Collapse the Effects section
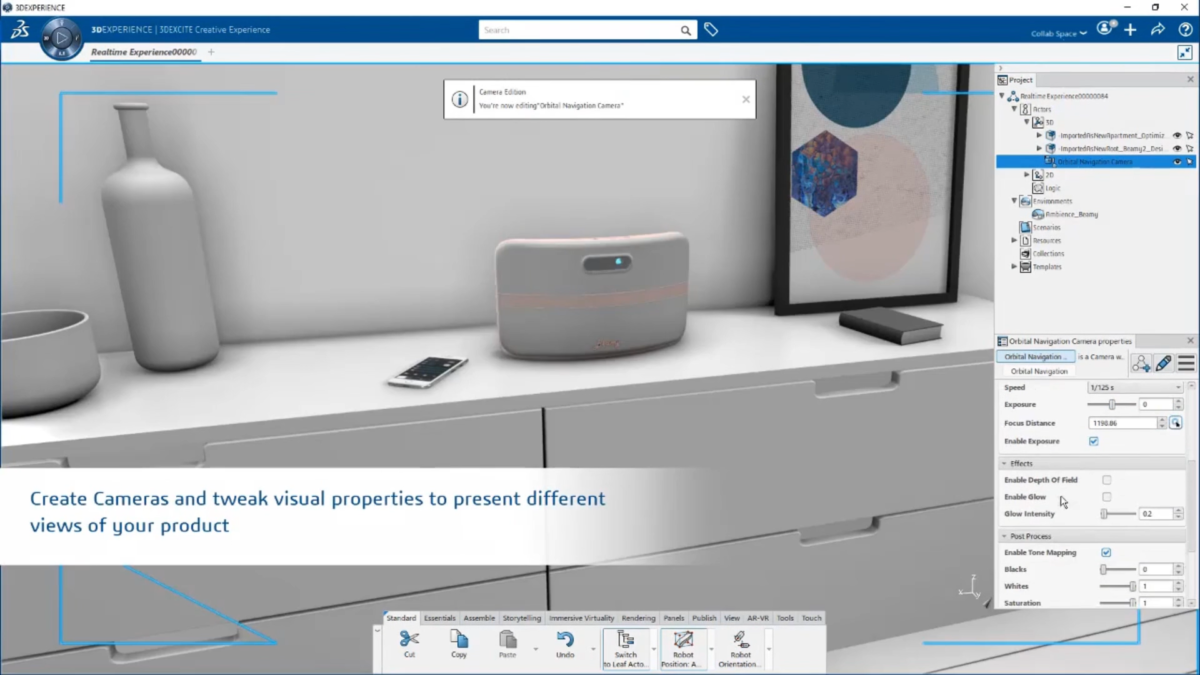1200x675 pixels. (x=1005, y=464)
